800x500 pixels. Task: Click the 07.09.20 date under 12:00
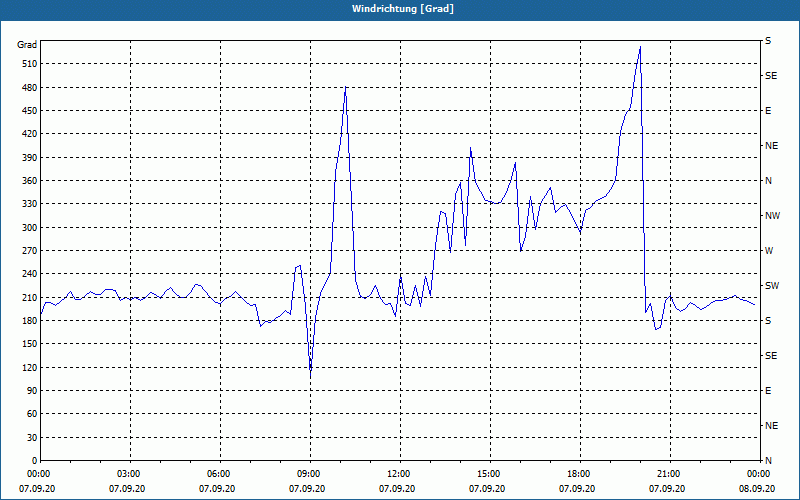pyautogui.click(x=397, y=489)
